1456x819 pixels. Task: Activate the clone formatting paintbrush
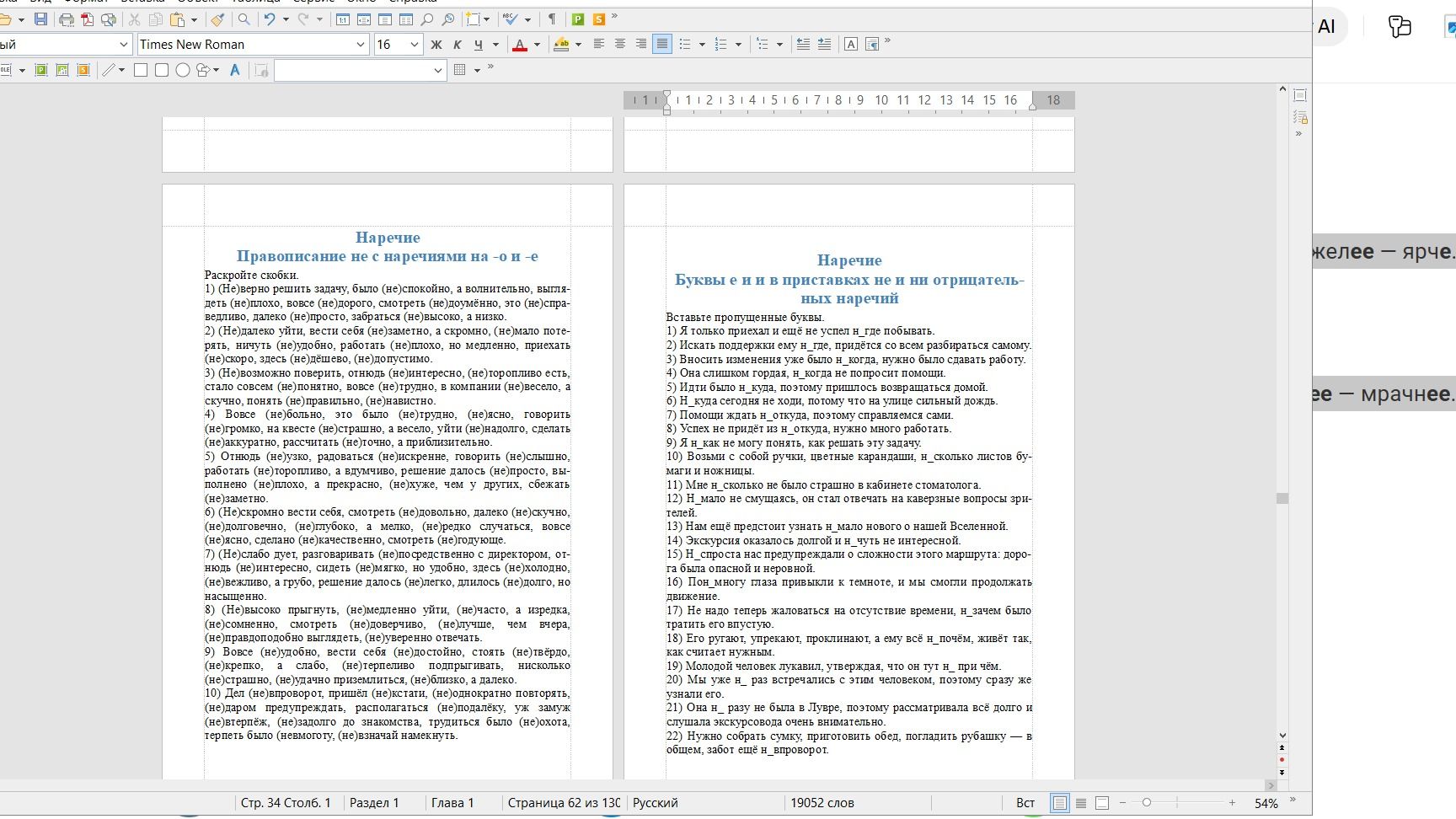tap(217, 19)
